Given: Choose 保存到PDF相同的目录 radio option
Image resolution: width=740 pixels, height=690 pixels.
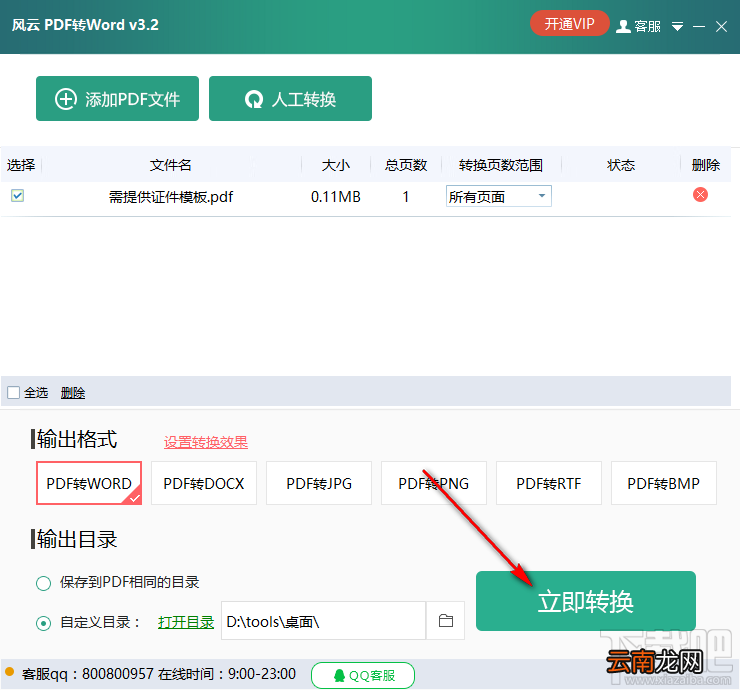Looking at the screenshot, I should click(43, 583).
